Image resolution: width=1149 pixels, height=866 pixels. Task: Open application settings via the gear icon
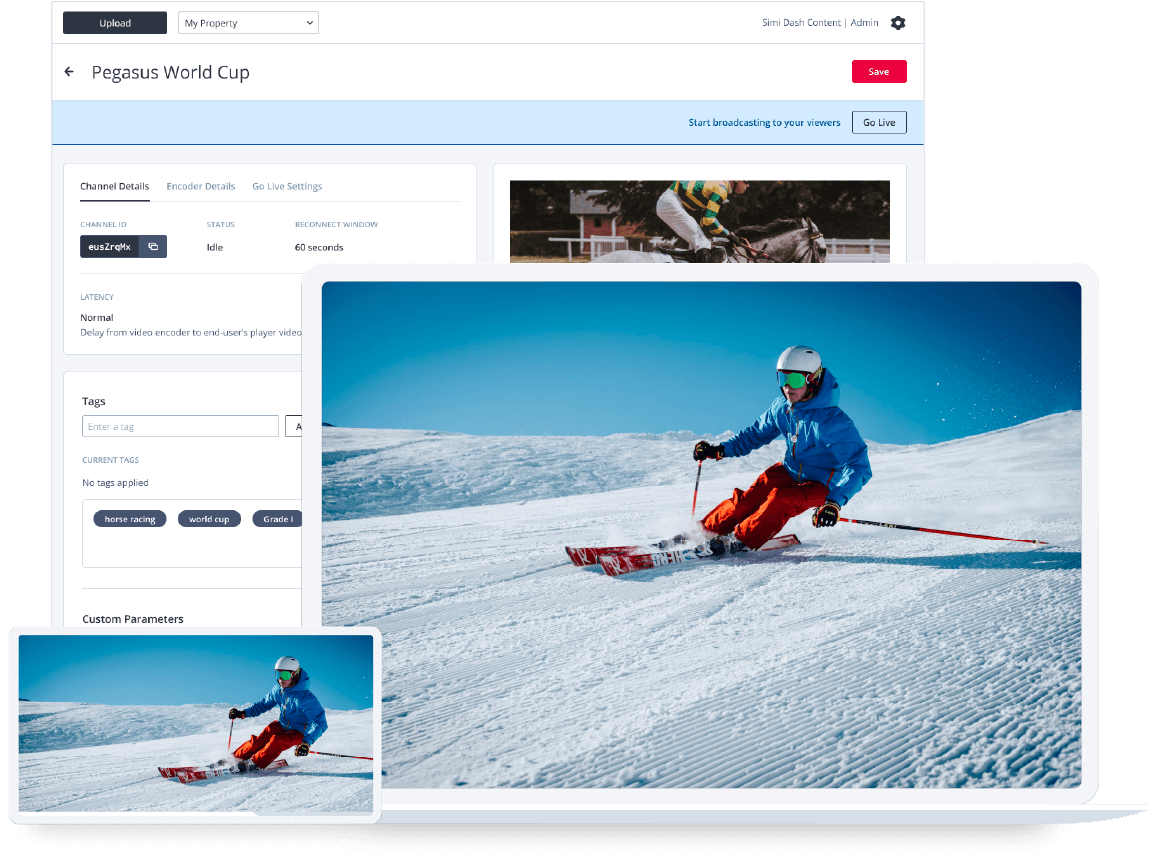pos(897,22)
